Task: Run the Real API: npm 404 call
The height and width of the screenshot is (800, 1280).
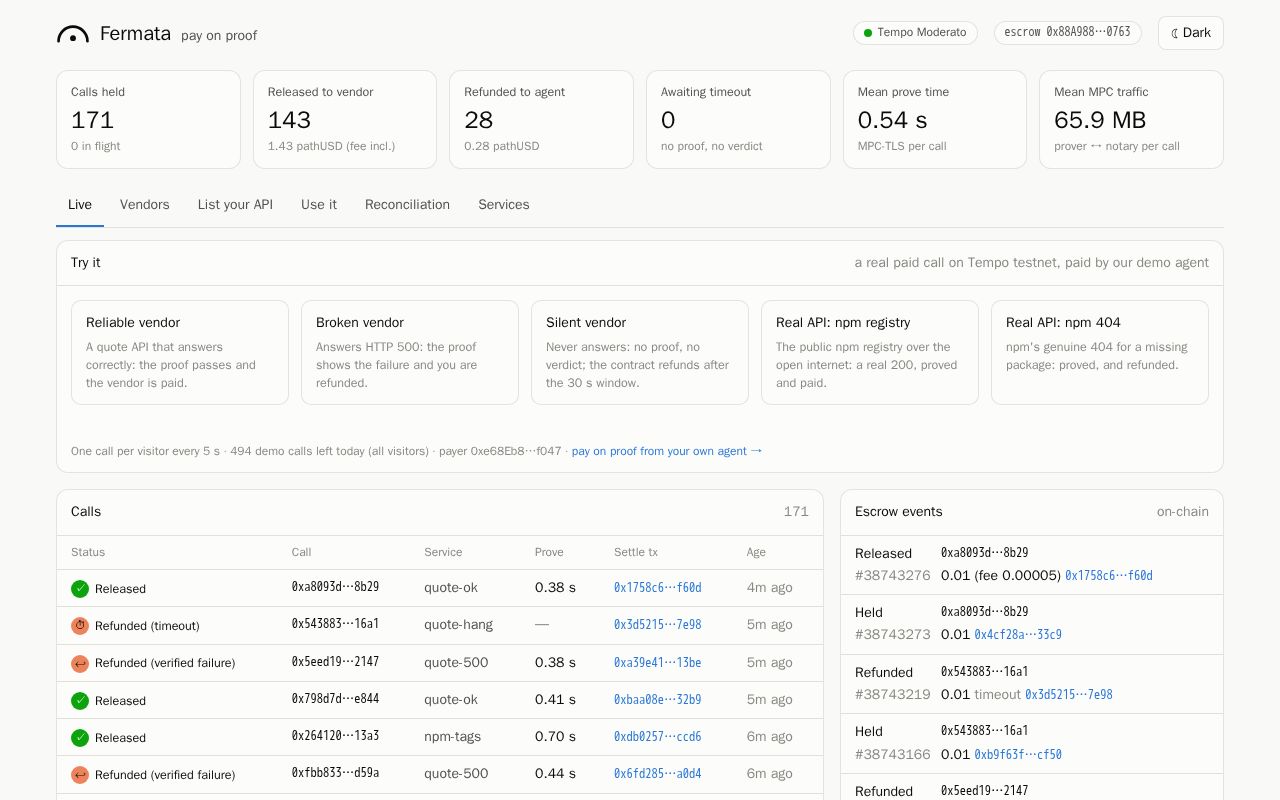Action: (1100, 352)
